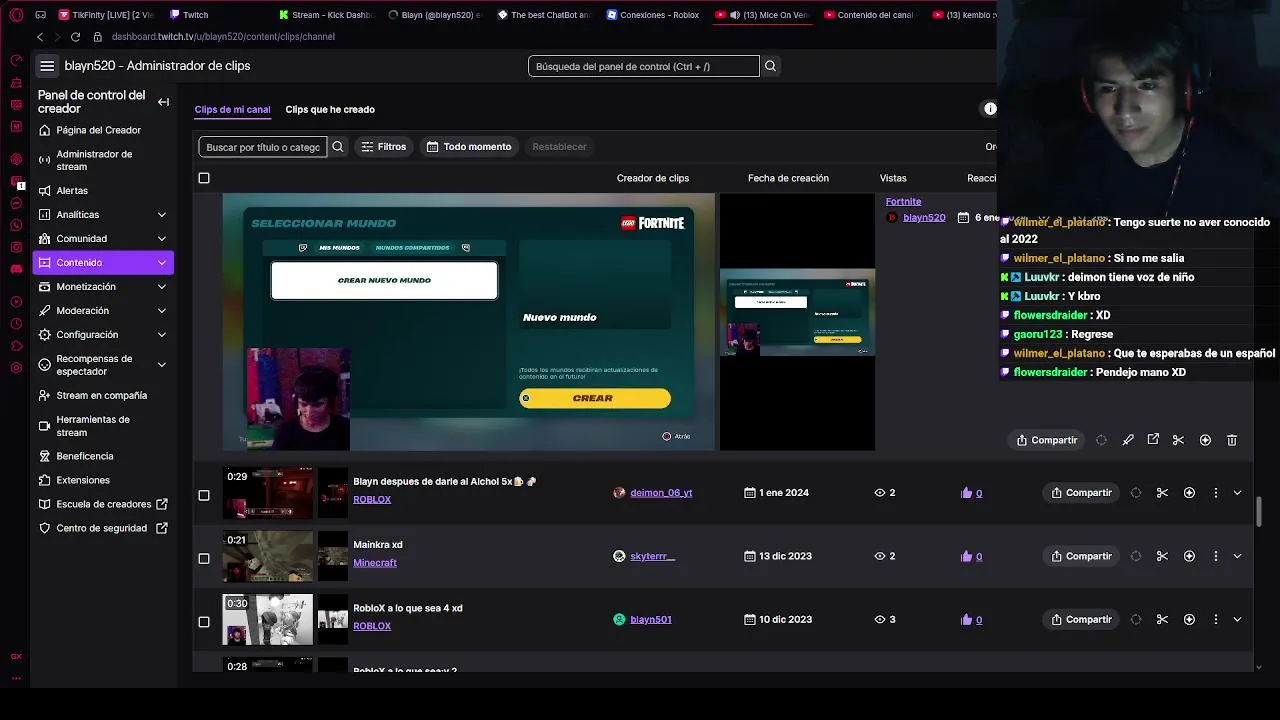Open three-dot menu for Blayn despues clip
This screenshot has height=720, width=1280.
[1215, 493]
